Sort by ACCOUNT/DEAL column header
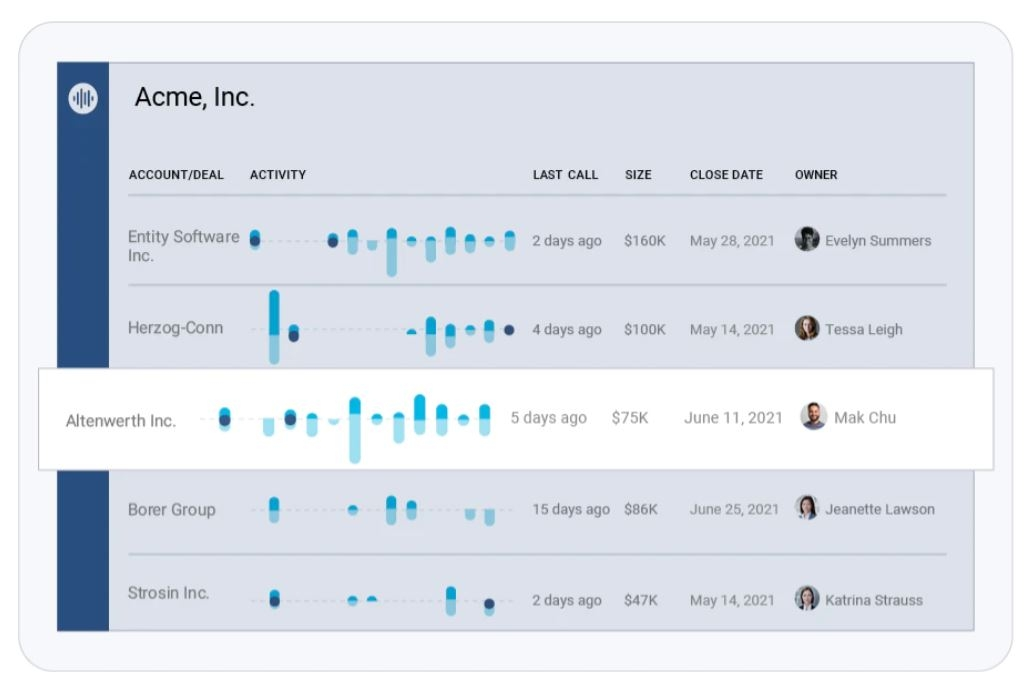Screen dimensions: 1036x689 [176, 175]
